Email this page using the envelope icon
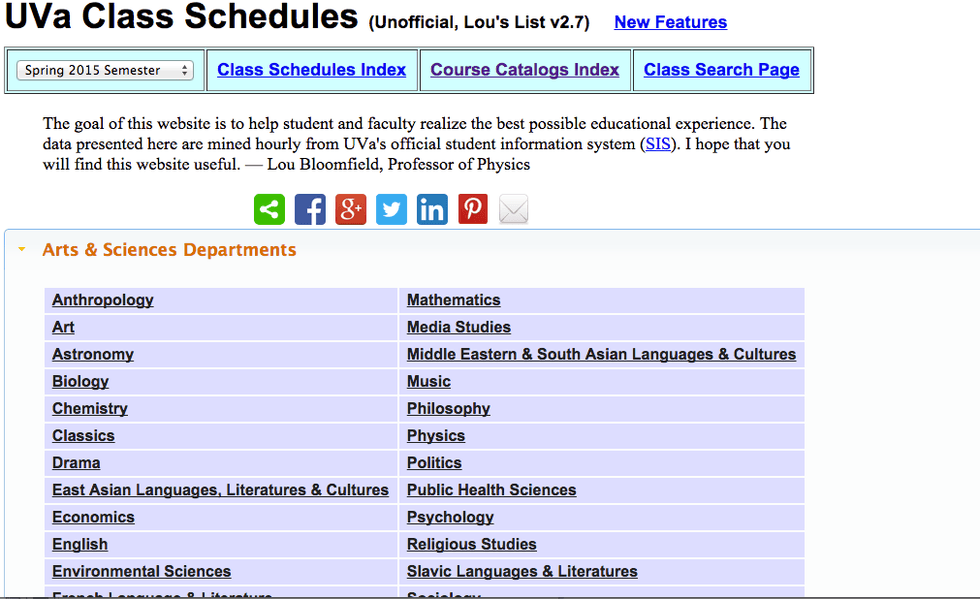The height and width of the screenshot is (599, 980). 513,209
